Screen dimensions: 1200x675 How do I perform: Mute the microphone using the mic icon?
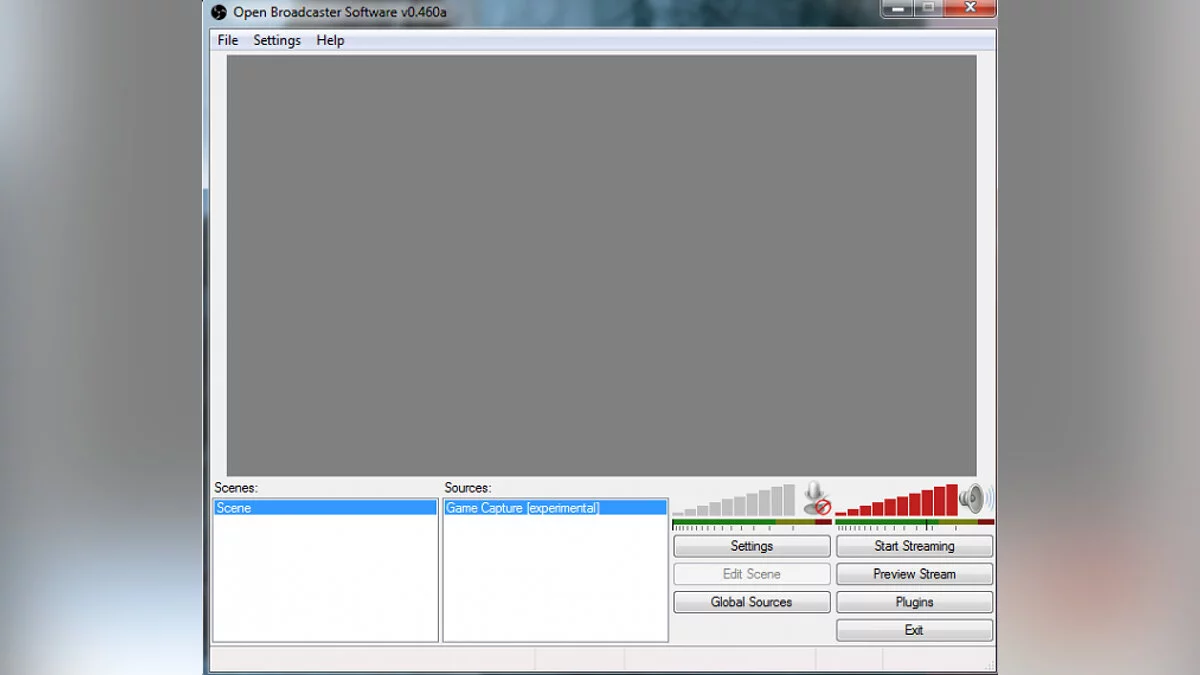(817, 498)
